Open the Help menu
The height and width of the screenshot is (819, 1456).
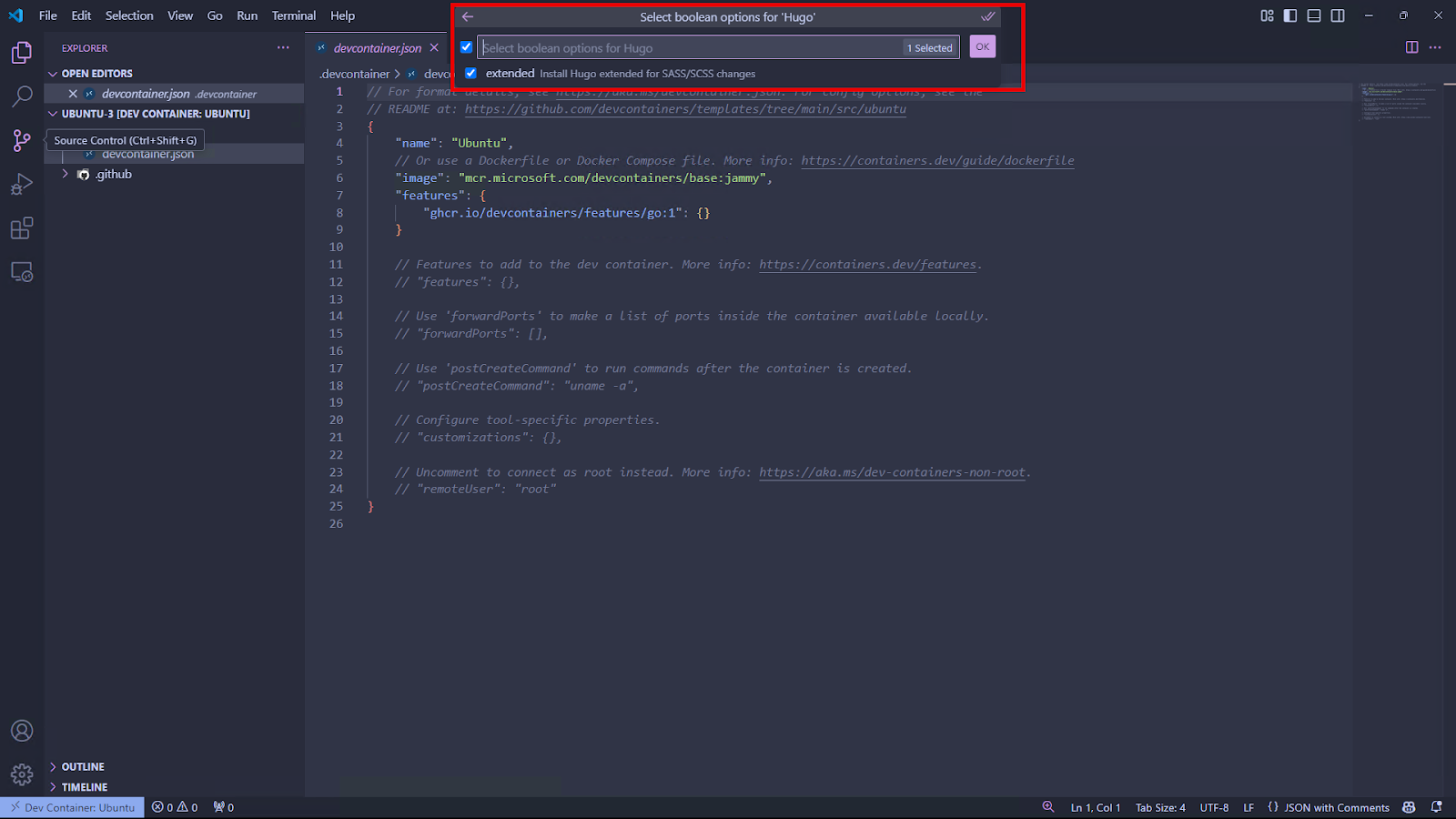click(x=342, y=15)
